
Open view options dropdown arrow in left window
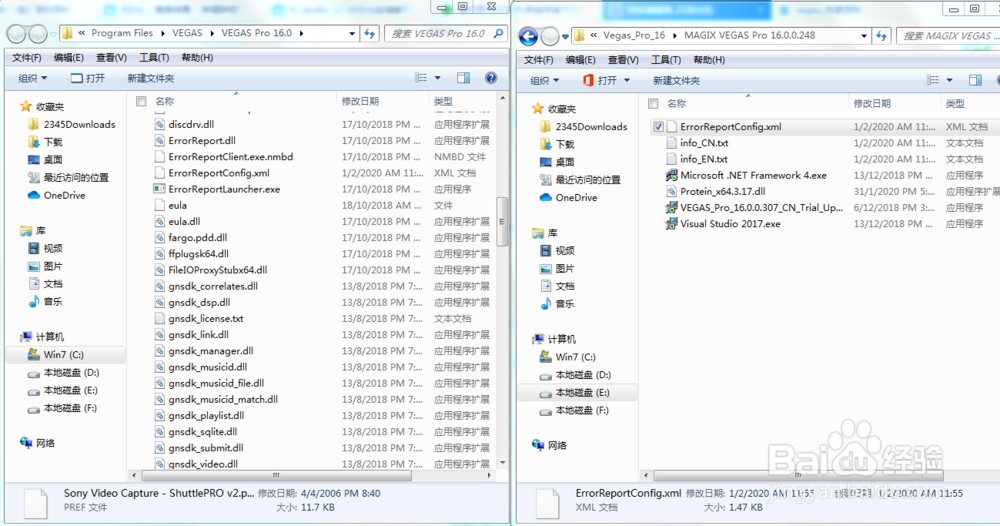tap(438, 78)
